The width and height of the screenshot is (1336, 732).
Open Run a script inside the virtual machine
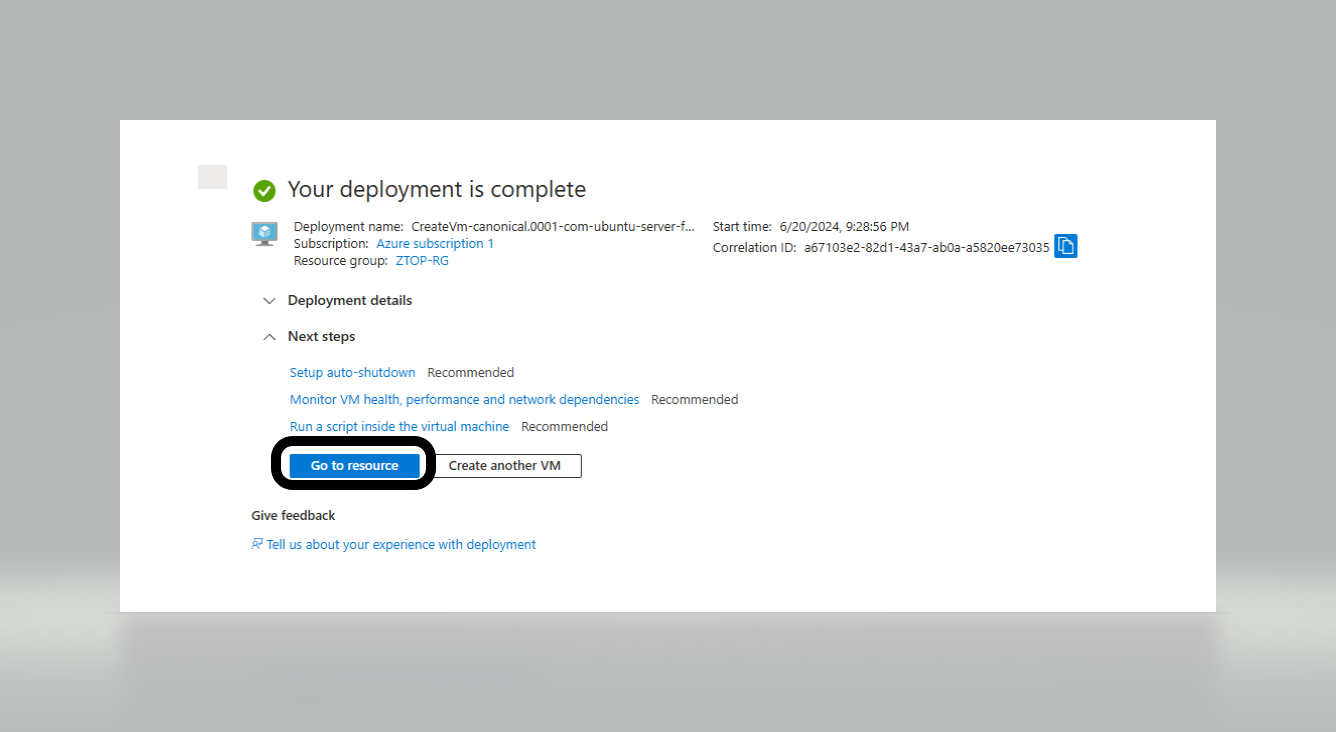coord(399,426)
